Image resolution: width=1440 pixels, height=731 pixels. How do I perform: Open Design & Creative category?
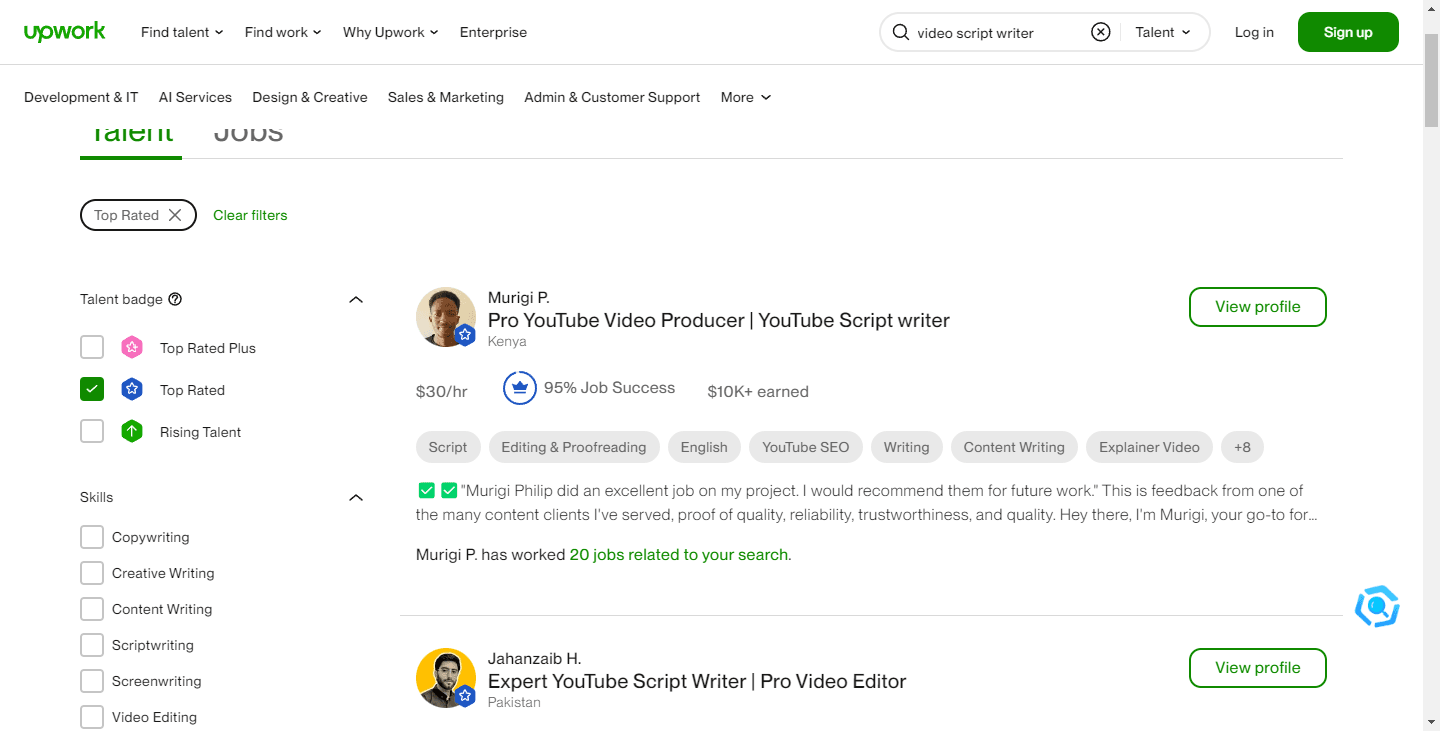click(x=310, y=97)
